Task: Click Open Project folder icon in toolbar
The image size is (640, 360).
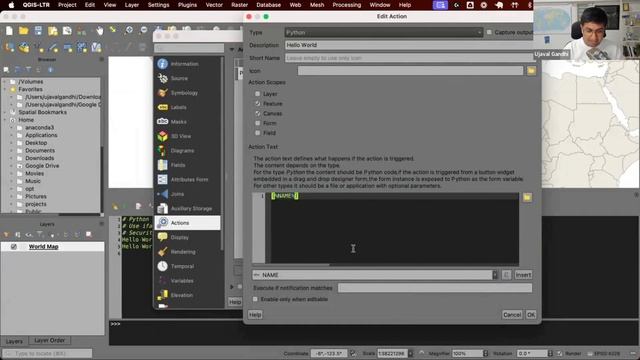Action: pos(24,31)
